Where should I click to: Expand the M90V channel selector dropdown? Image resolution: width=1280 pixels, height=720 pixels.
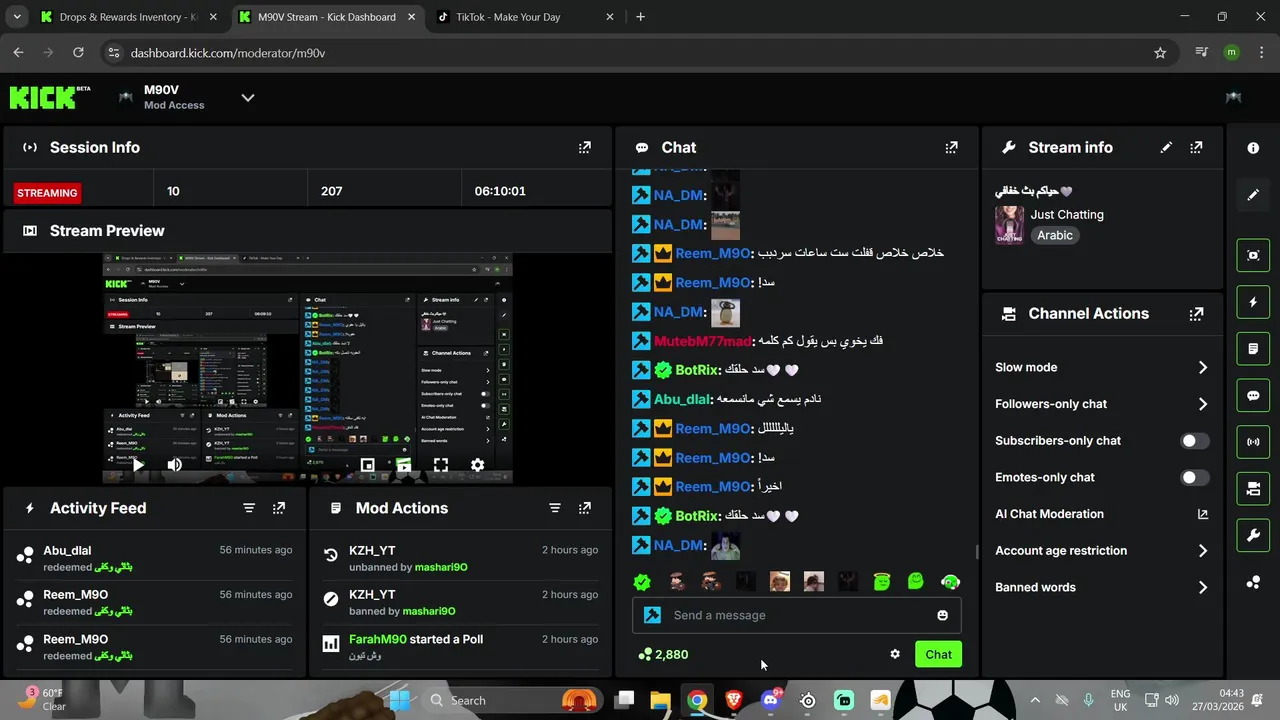click(x=248, y=97)
